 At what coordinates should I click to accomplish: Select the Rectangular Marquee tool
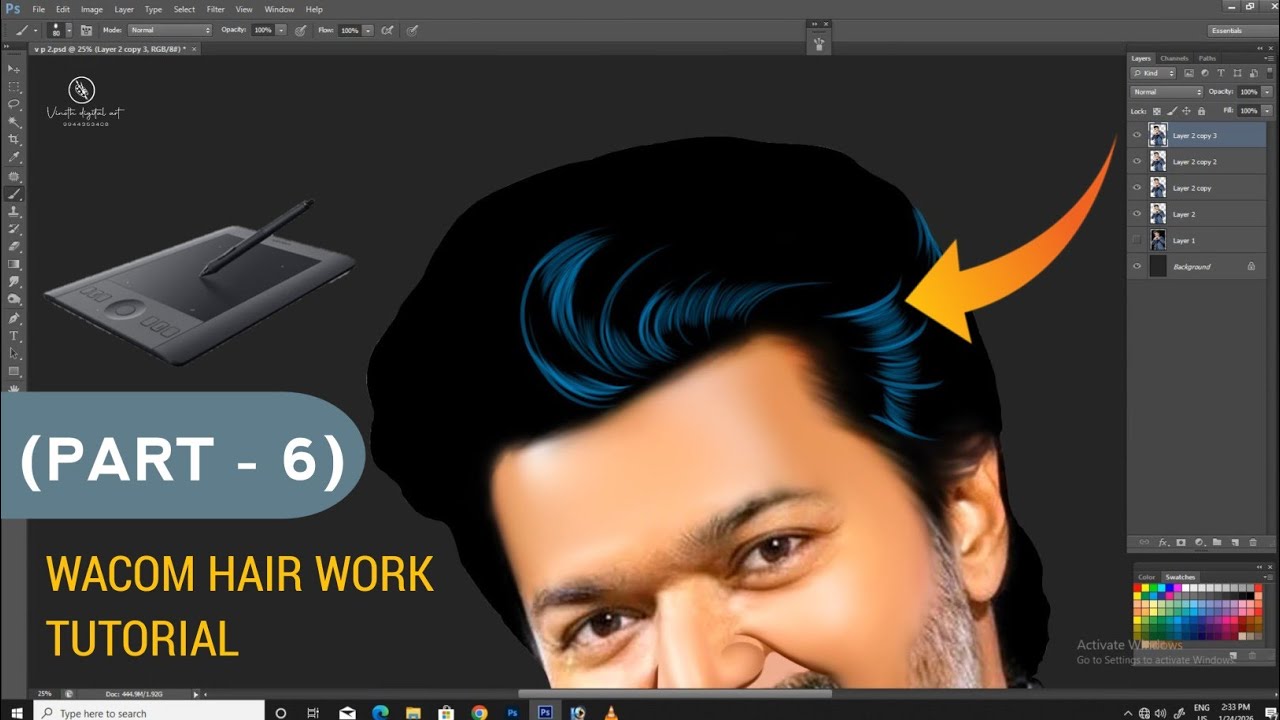[x=14, y=86]
